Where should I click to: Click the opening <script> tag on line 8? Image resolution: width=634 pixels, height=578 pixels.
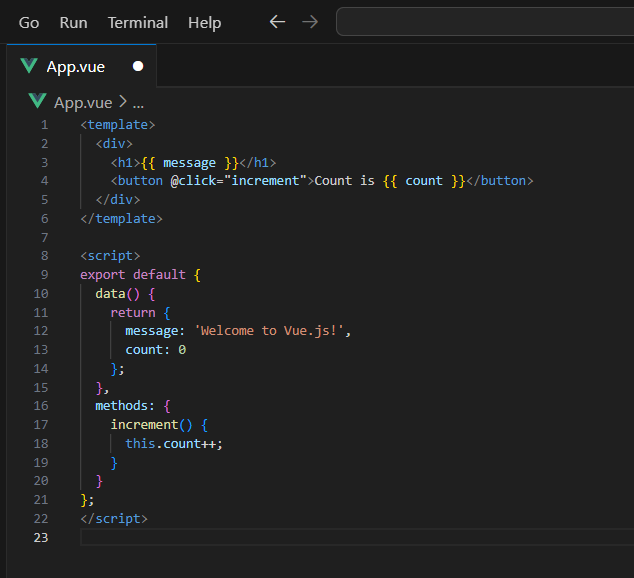click(x=110, y=256)
